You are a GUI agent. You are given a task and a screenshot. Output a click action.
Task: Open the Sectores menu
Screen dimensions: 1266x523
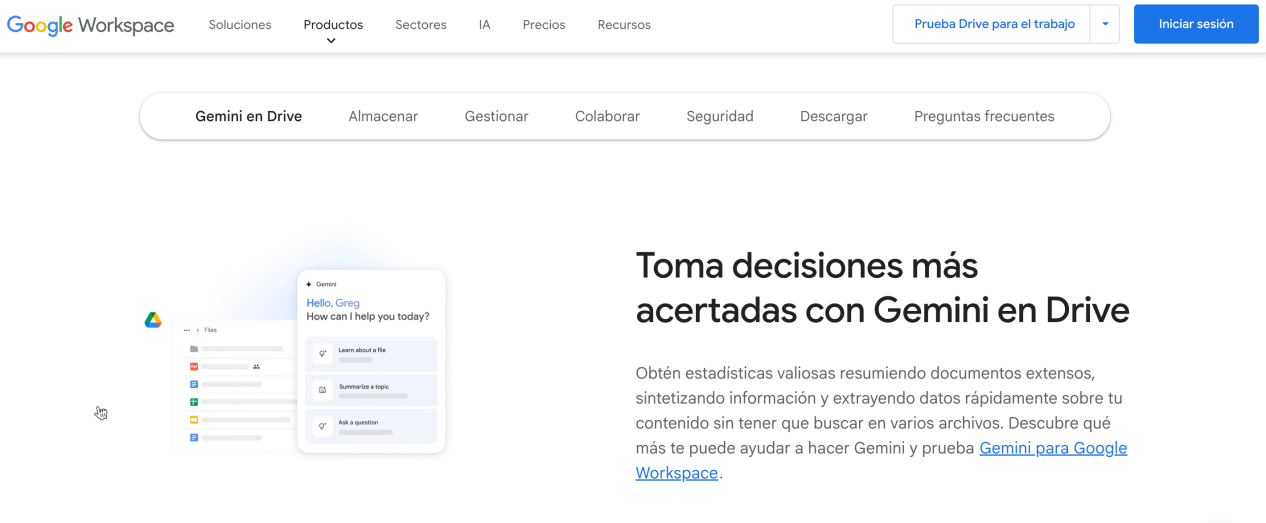coord(421,24)
